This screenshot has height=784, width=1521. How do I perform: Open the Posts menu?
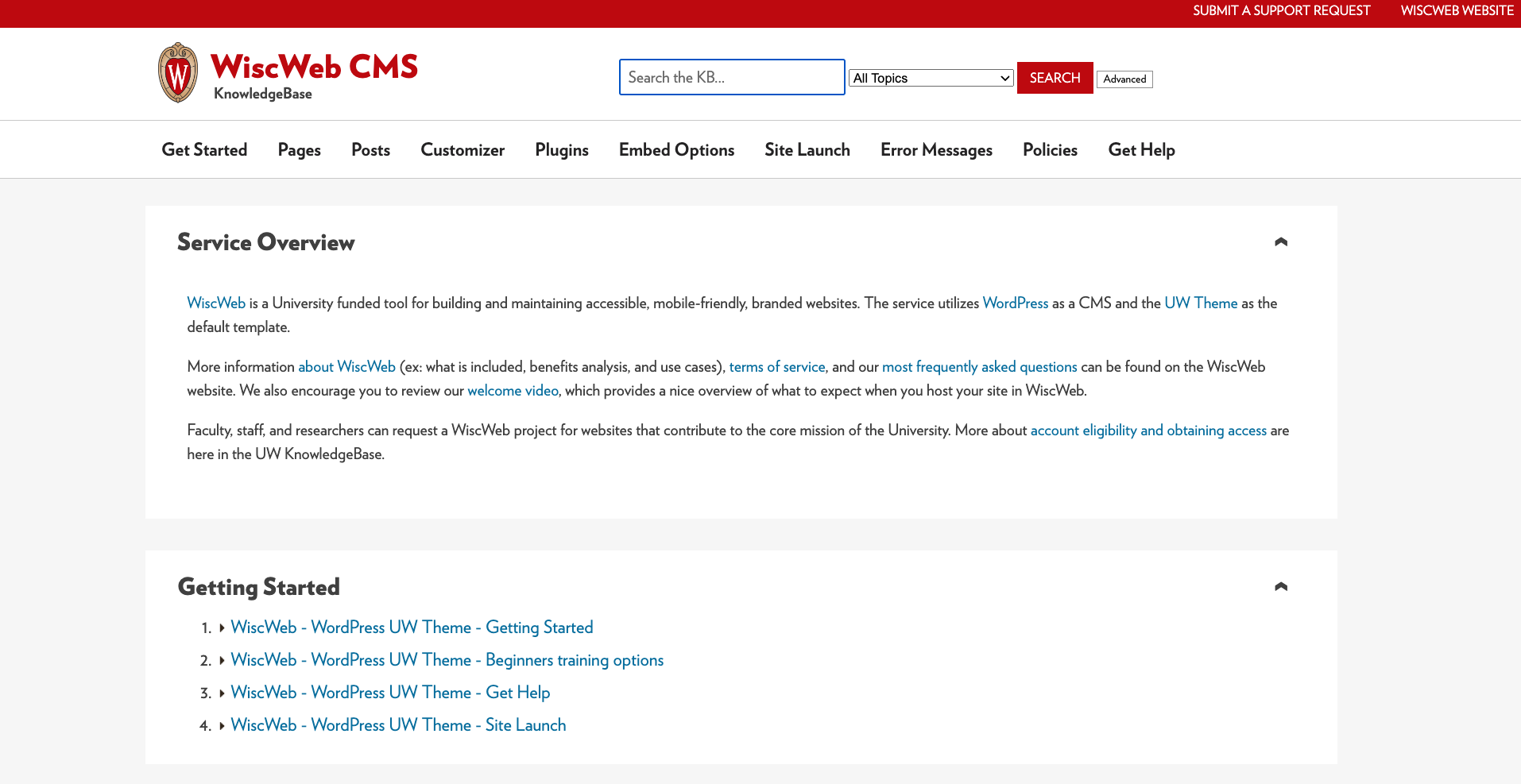point(370,149)
